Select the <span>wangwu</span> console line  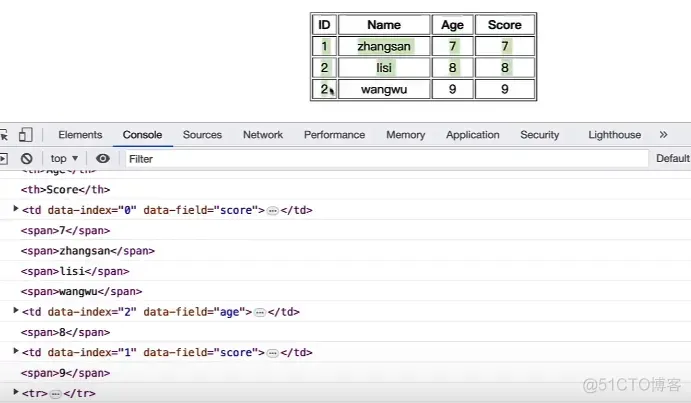81,291
